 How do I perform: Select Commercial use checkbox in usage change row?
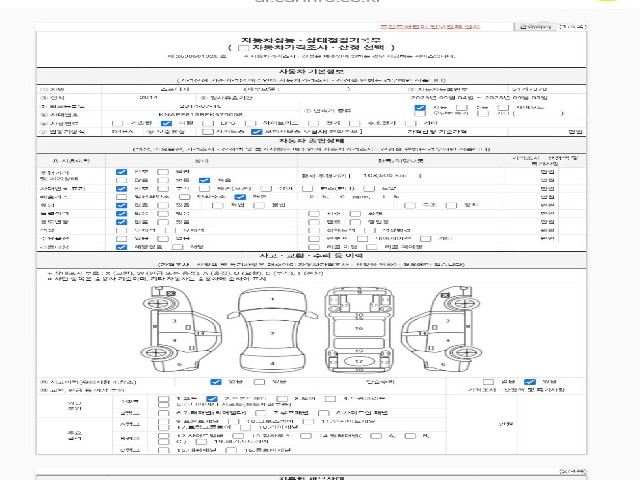356,222
